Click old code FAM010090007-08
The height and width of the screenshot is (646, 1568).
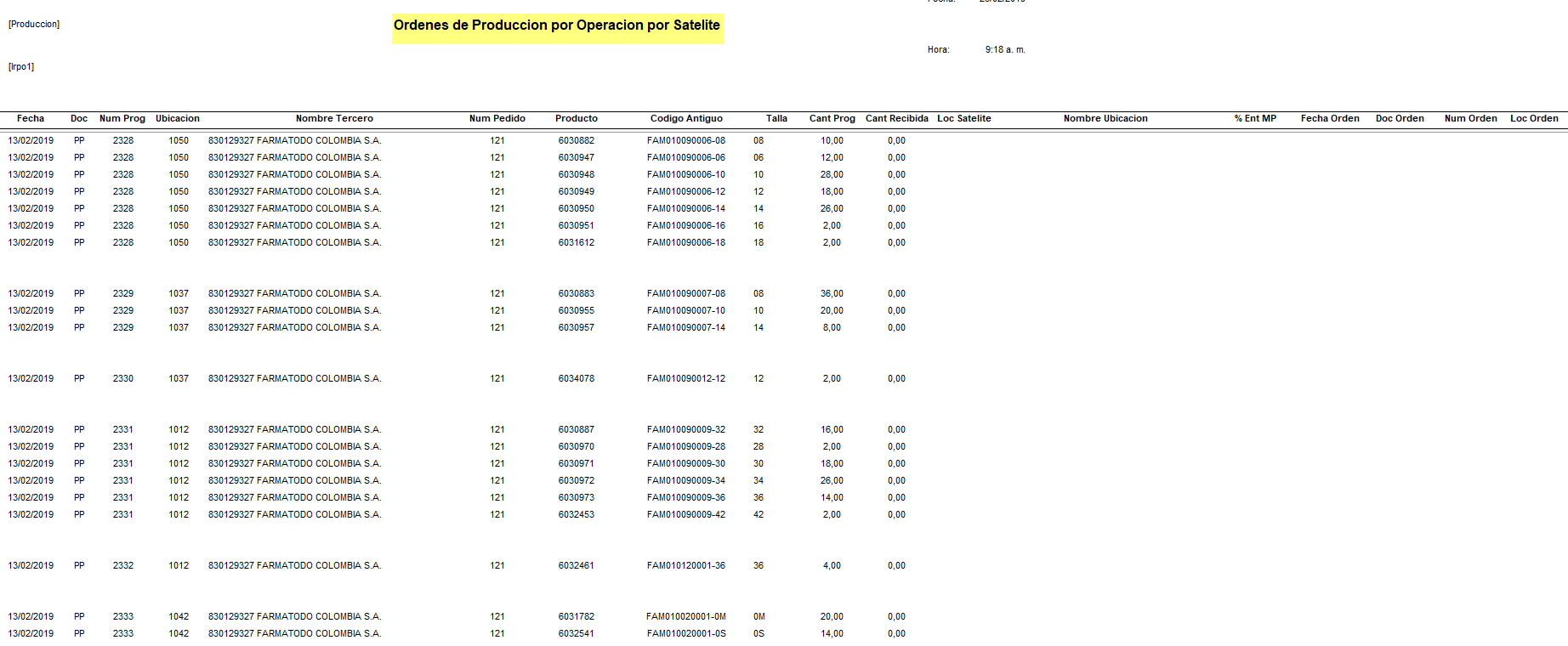pos(686,293)
